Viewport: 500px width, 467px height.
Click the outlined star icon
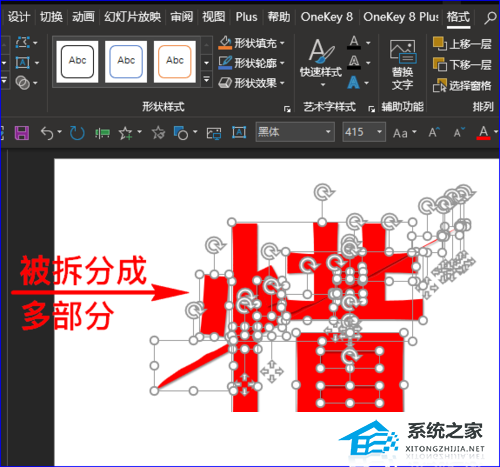(x=158, y=133)
